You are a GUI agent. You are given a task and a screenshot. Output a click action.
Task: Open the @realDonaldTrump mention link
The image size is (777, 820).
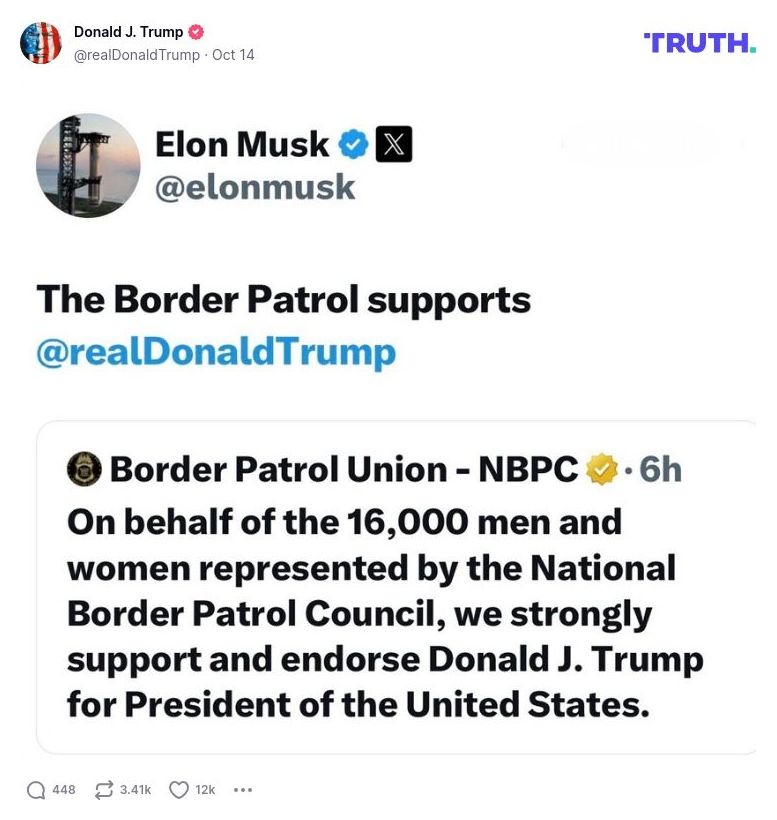[214, 352]
